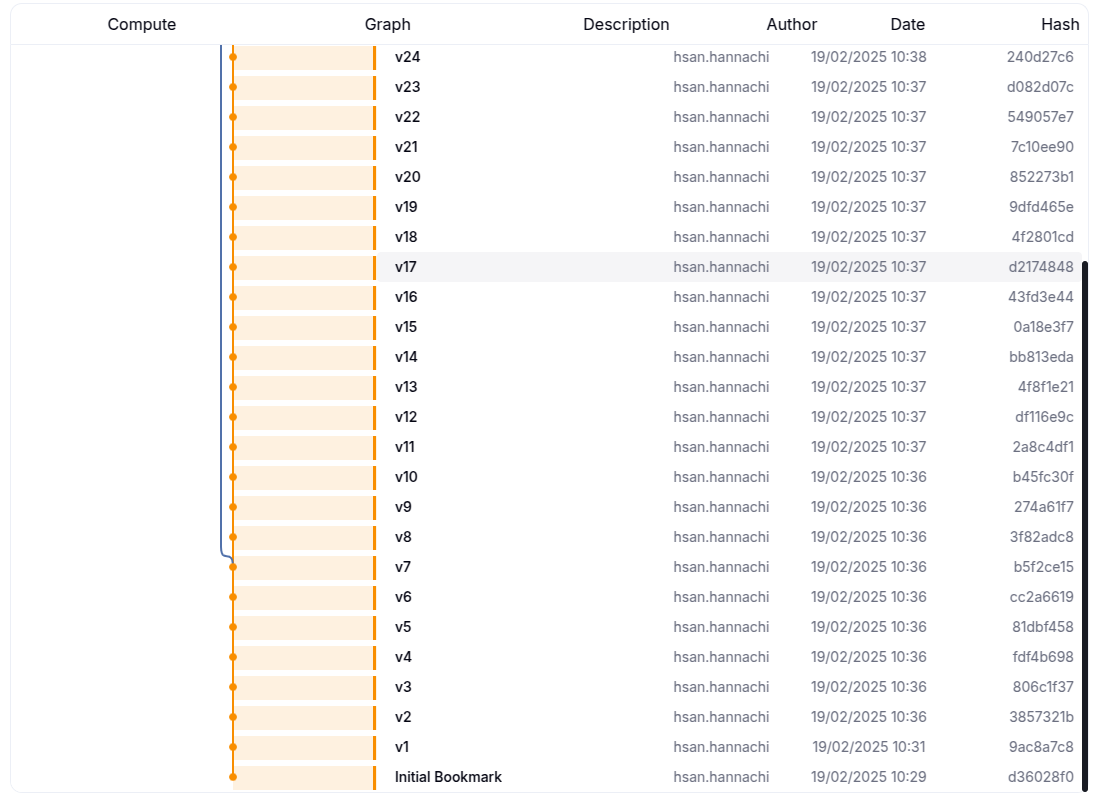Click the Hash column header

(x=1059, y=24)
